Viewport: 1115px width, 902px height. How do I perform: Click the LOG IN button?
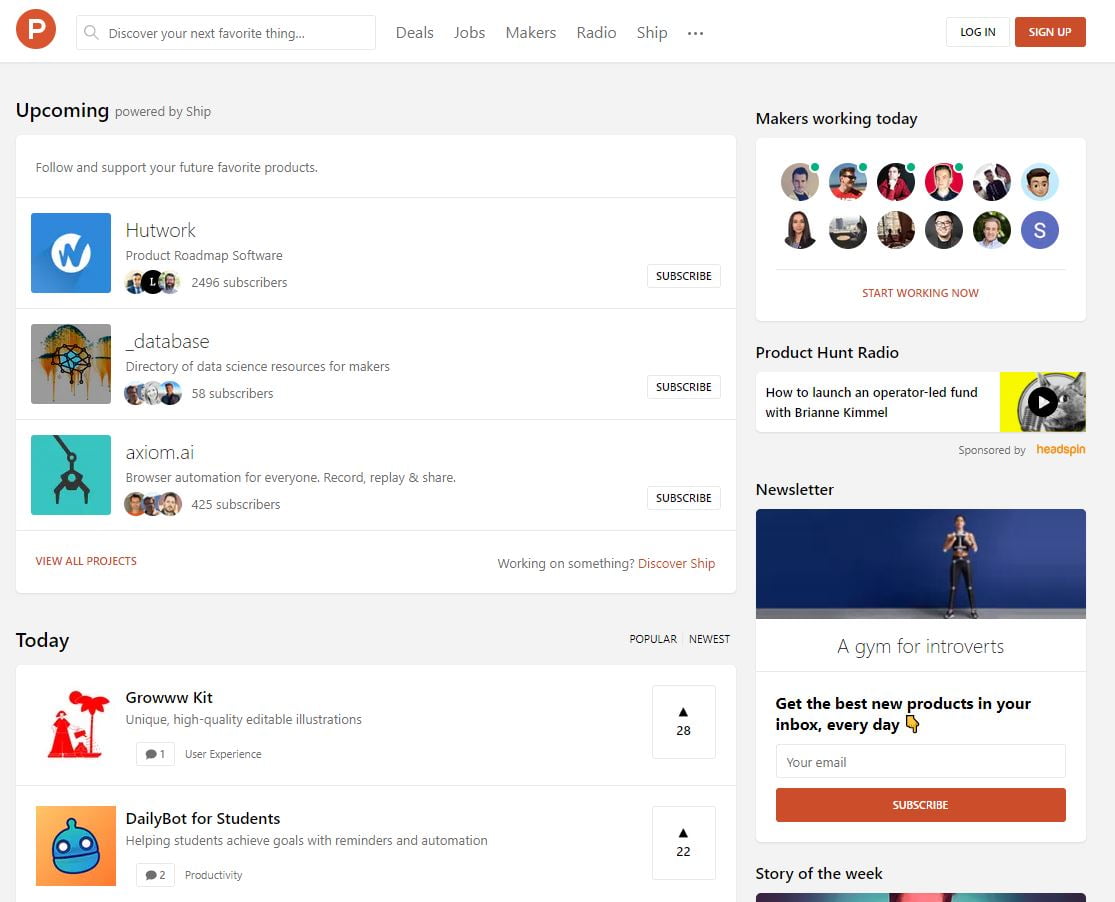point(978,32)
